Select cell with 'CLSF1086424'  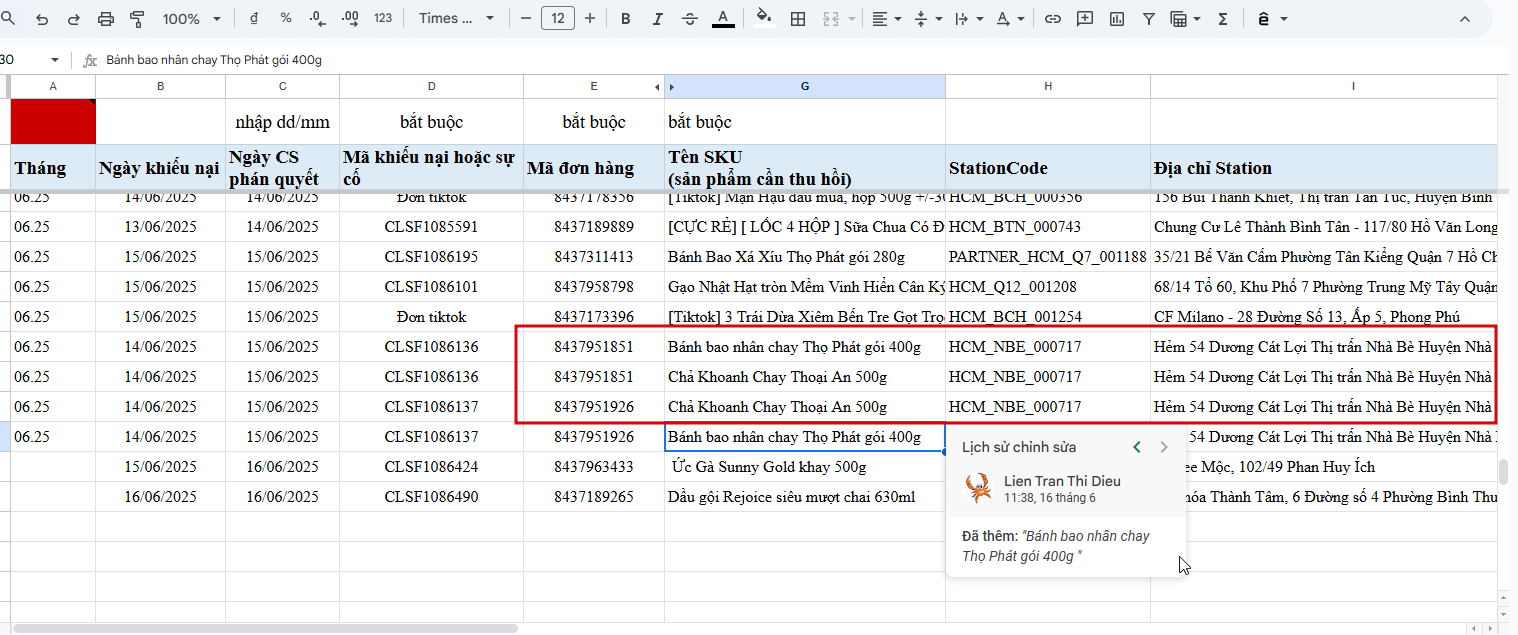(431, 467)
